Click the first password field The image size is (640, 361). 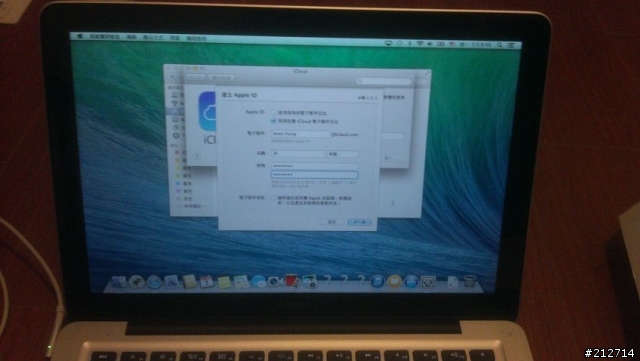click(x=315, y=166)
